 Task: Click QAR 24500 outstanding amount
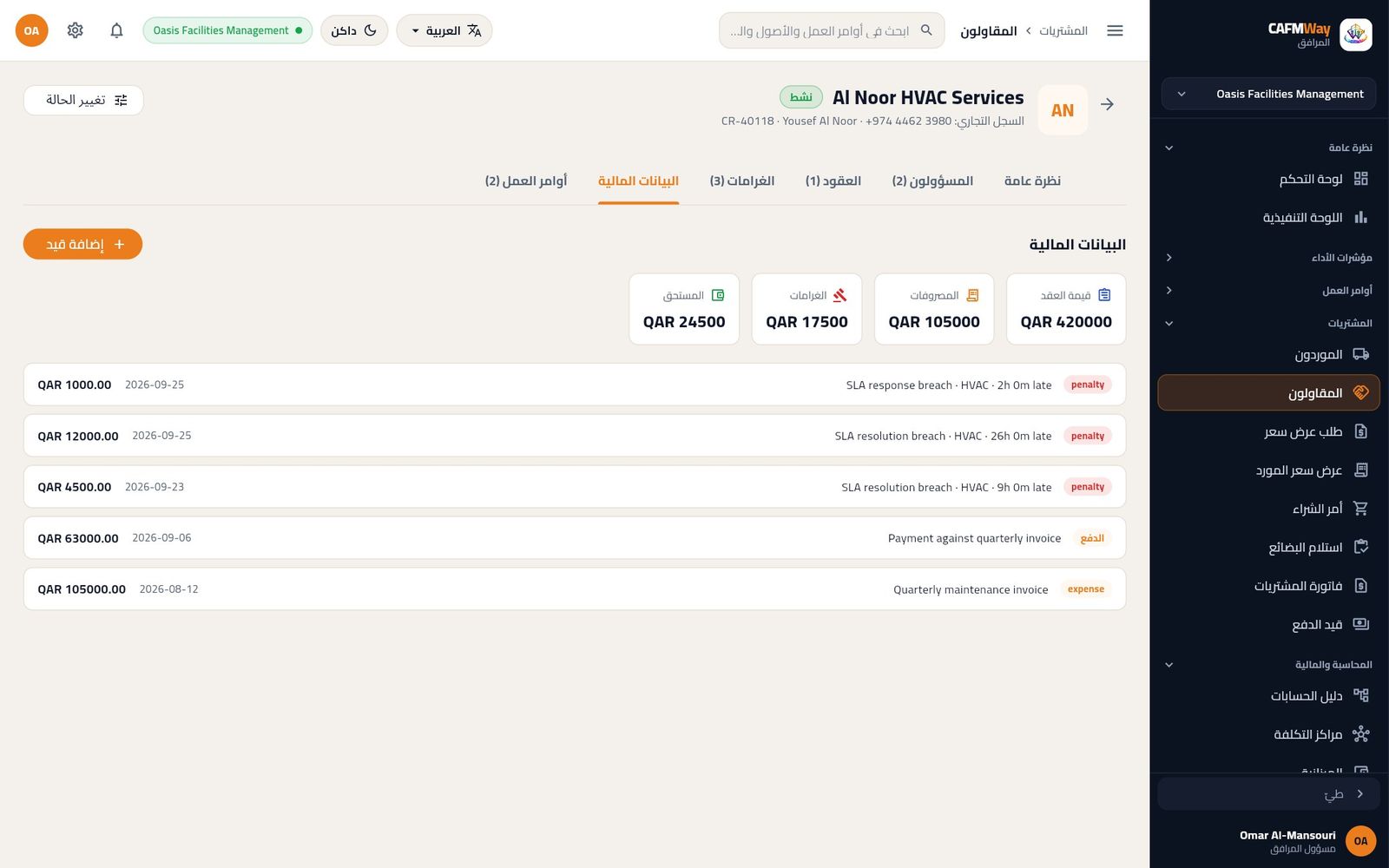(x=684, y=322)
